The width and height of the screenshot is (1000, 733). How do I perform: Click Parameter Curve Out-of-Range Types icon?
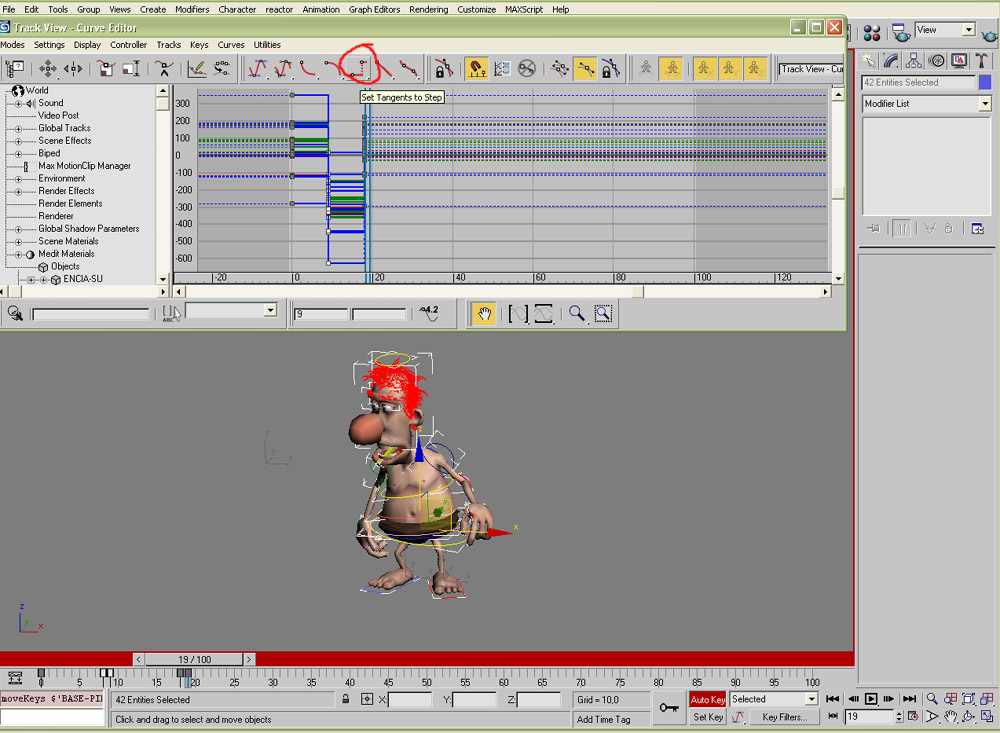click(x=502, y=68)
